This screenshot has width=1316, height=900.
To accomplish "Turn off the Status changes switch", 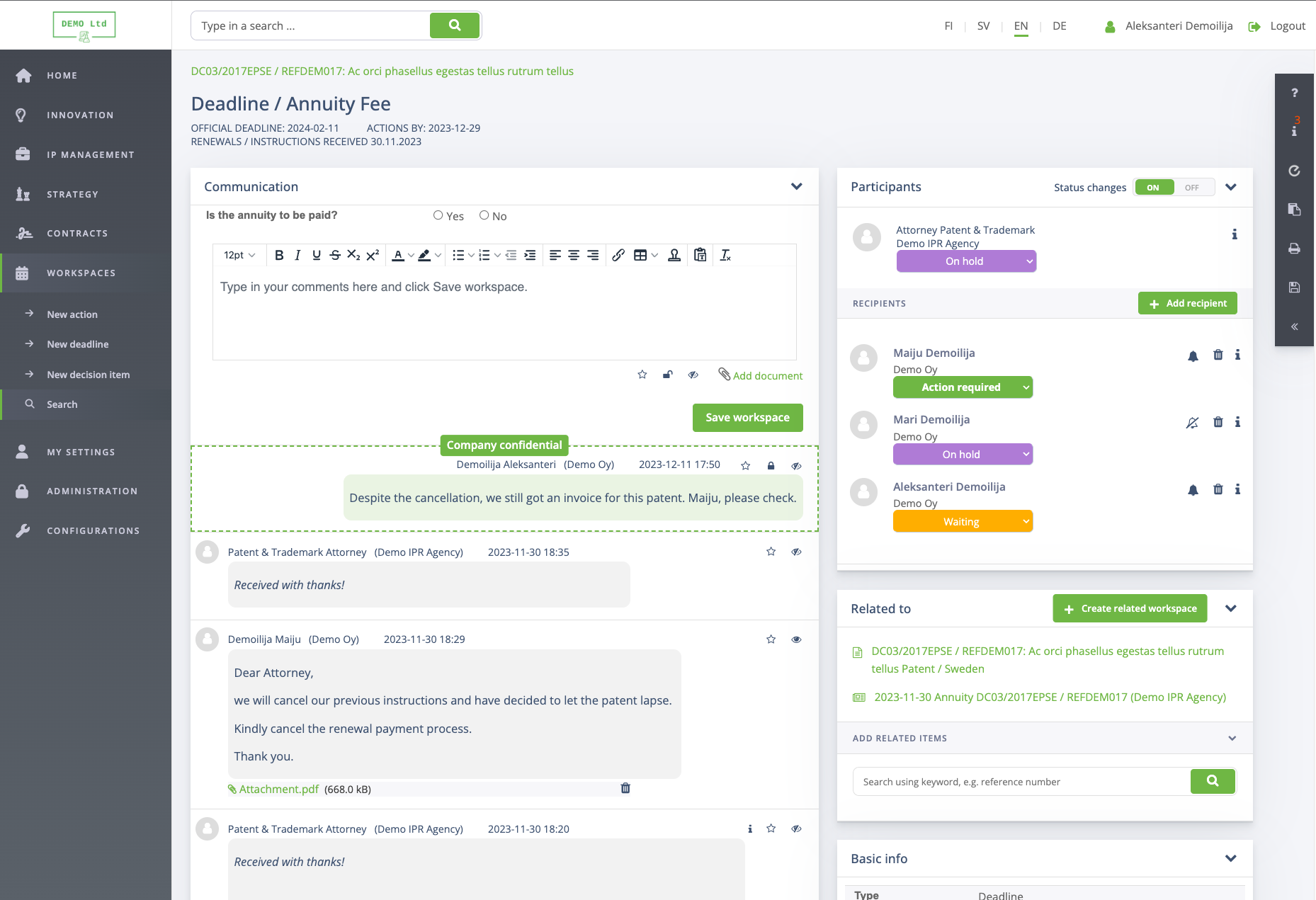I will click(x=1191, y=187).
